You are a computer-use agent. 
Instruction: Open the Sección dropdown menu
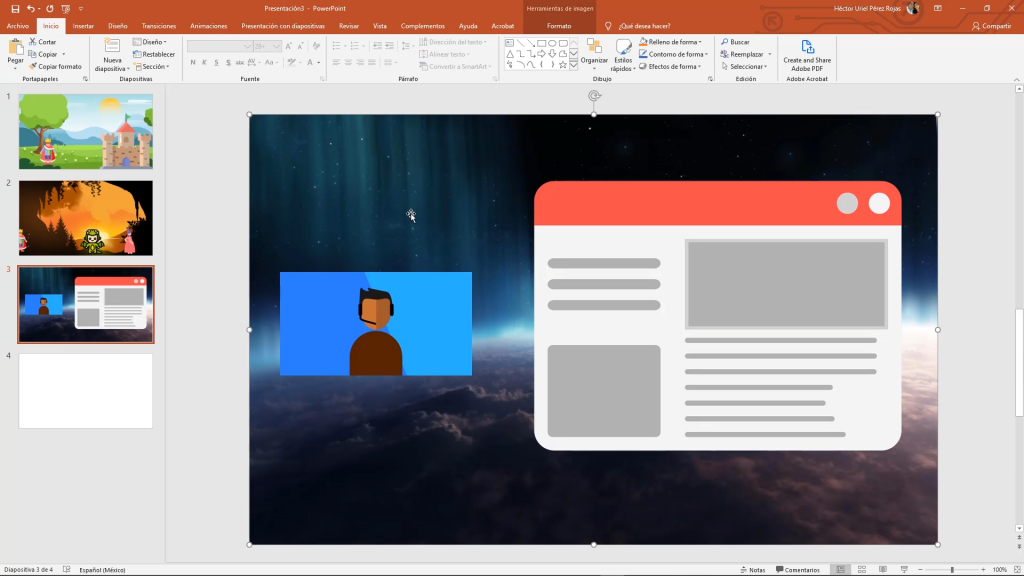pyautogui.click(x=152, y=67)
